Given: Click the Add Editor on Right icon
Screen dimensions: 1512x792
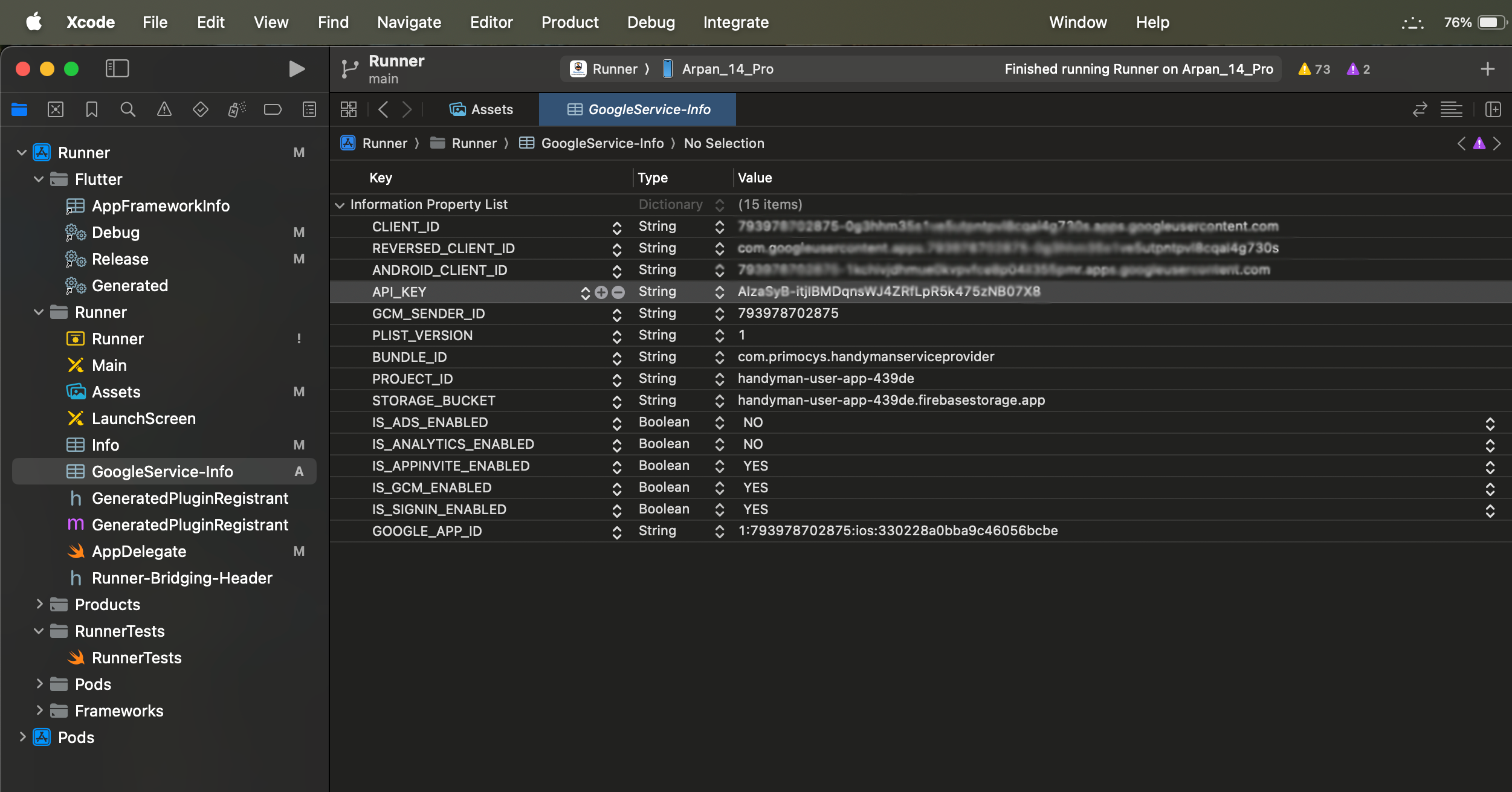Looking at the screenshot, I should [x=1493, y=109].
